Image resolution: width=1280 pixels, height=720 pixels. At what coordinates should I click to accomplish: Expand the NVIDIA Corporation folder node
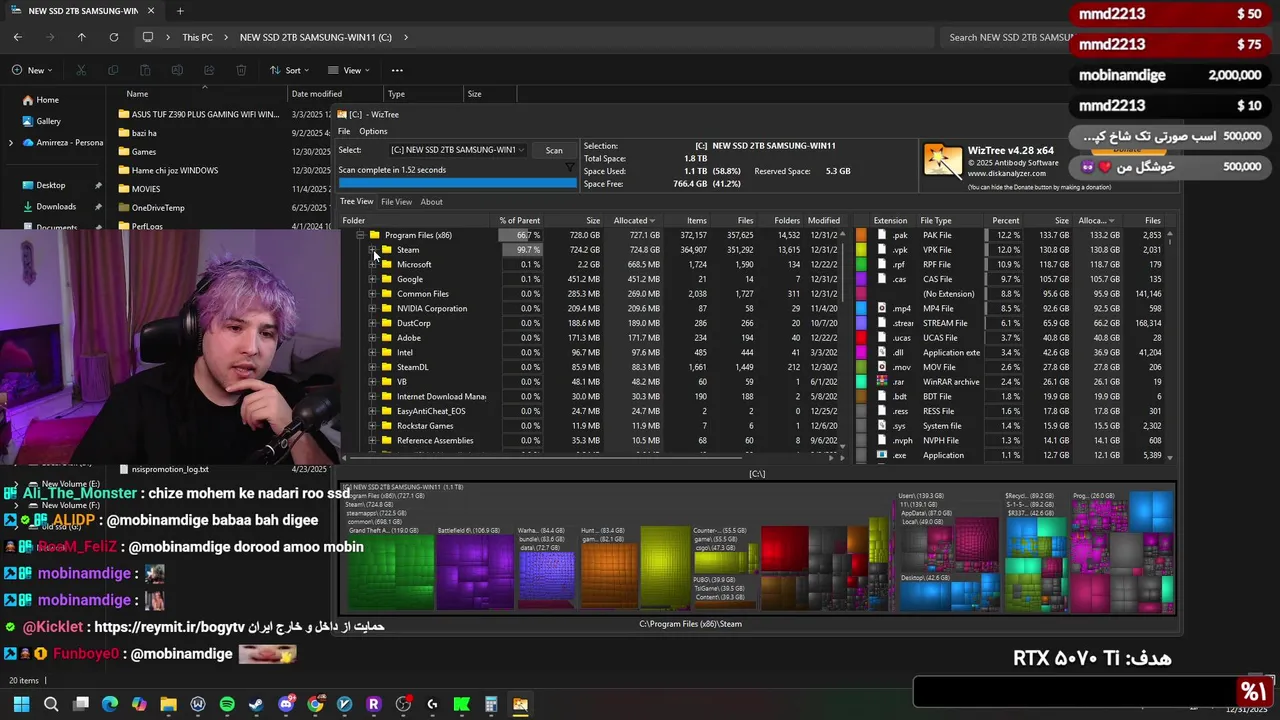pyautogui.click(x=372, y=309)
